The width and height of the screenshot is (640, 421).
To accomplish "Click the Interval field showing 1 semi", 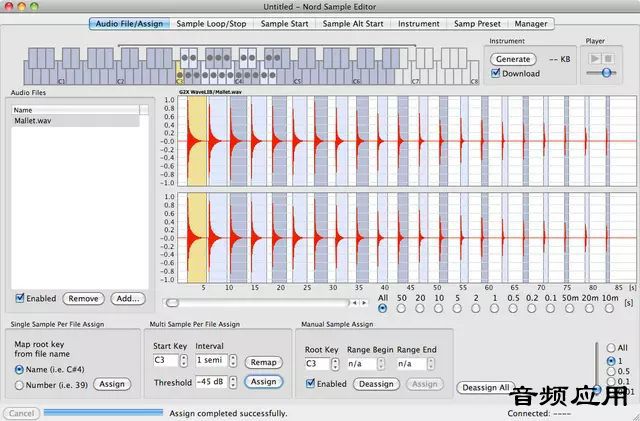I will pyautogui.click(x=211, y=361).
